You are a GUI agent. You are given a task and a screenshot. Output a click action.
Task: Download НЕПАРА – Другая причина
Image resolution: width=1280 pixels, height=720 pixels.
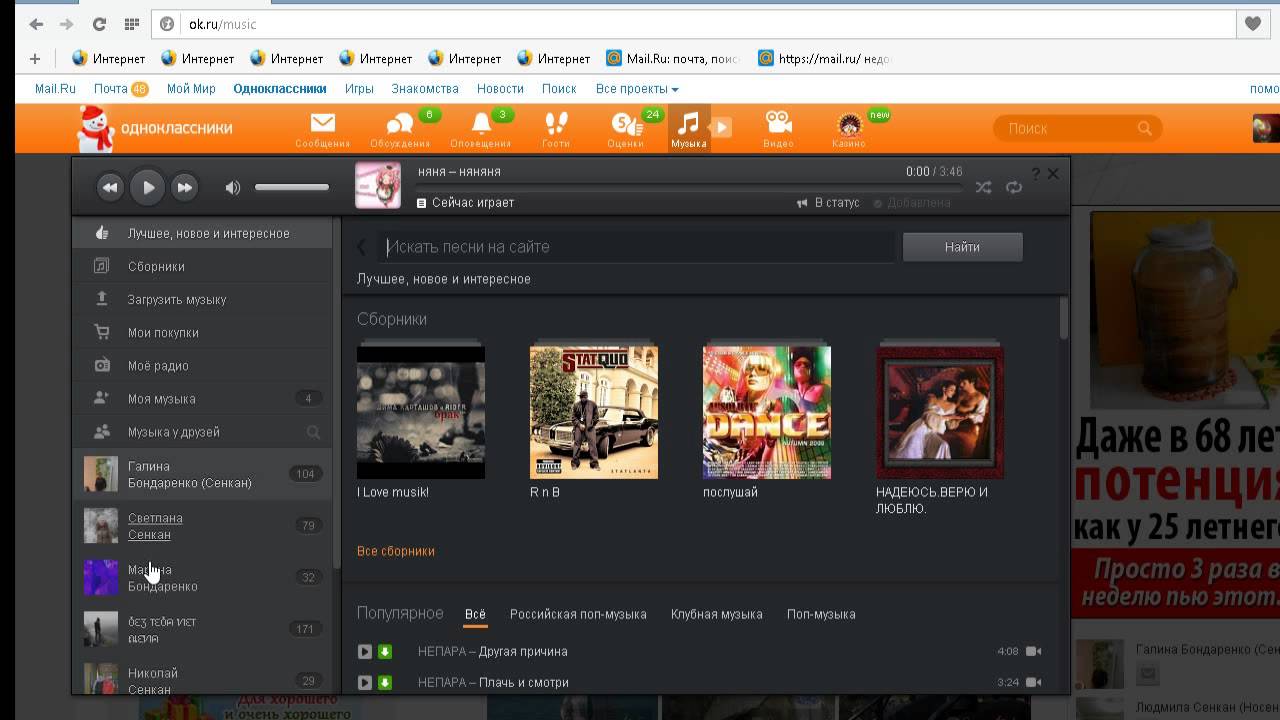coord(385,652)
